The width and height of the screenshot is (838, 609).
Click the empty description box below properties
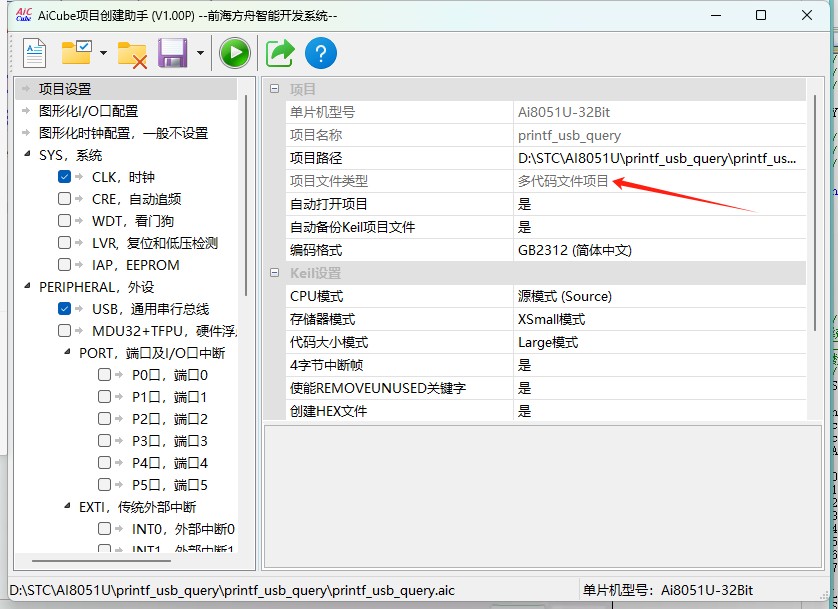[x=542, y=496]
